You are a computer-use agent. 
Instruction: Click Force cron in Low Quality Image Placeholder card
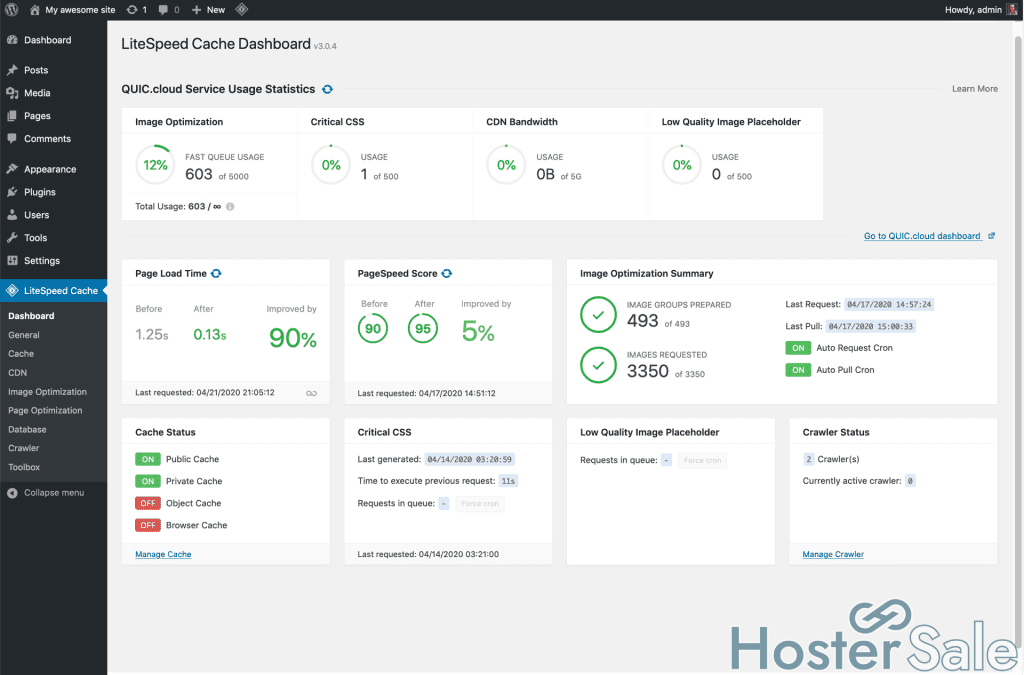click(703, 460)
